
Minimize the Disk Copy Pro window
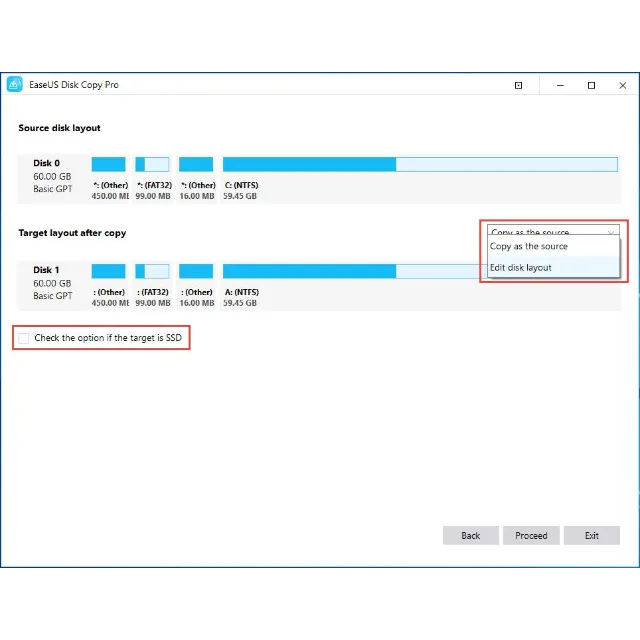pyautogui.click(x=555, y=86)
